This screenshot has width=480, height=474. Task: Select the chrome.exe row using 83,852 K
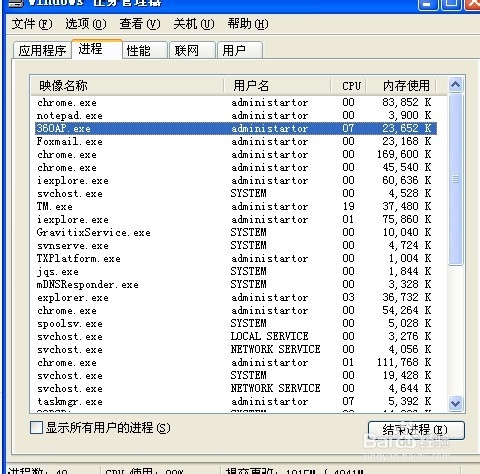click(236, 102)
